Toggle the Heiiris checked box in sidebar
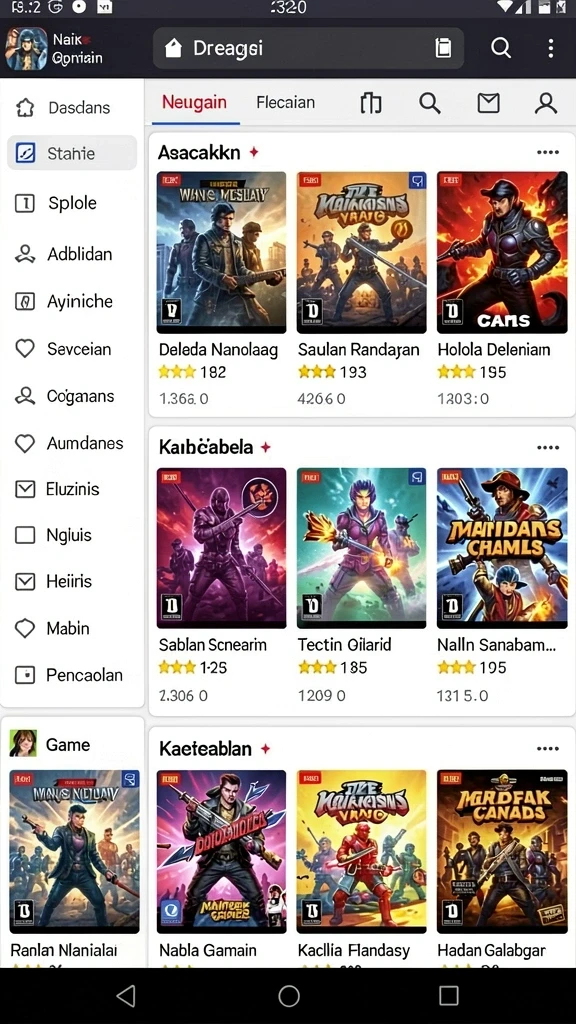This screenshot has height=1024, width=576. pyautogui.click(x=25, y=581)
